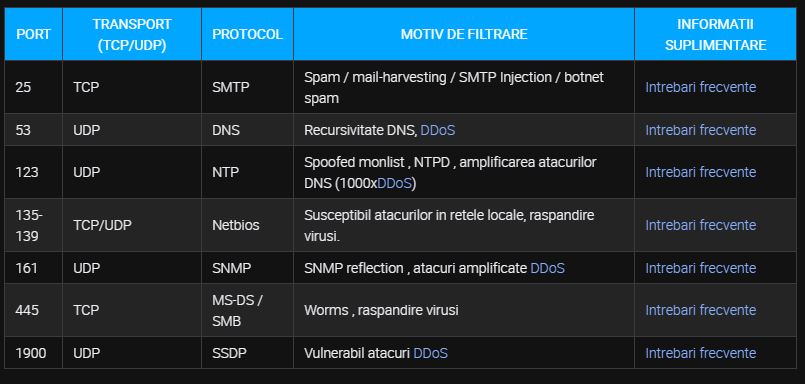The height and width of the screenshot is (384, 805).
Task: Select the MS-DS / SMB protocol cell
Action: pyautogui.click(x=247, y=310)
